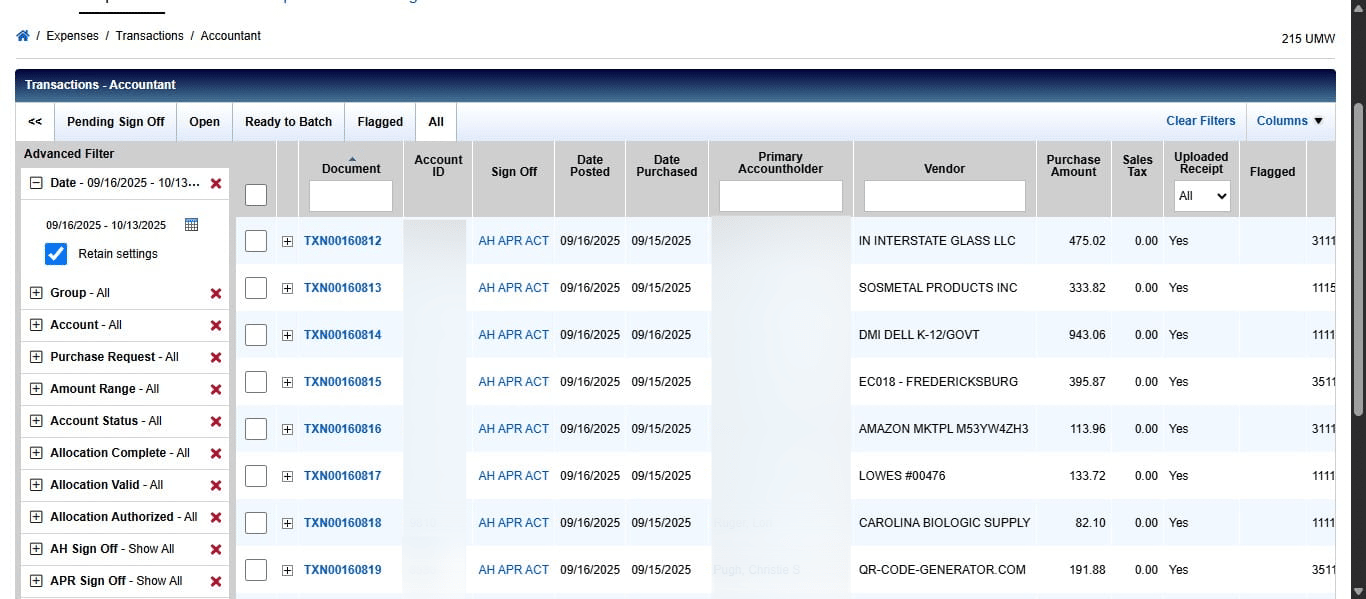
Task: Open the Columns dropdown menu
Action: [x=1290, y=120]
